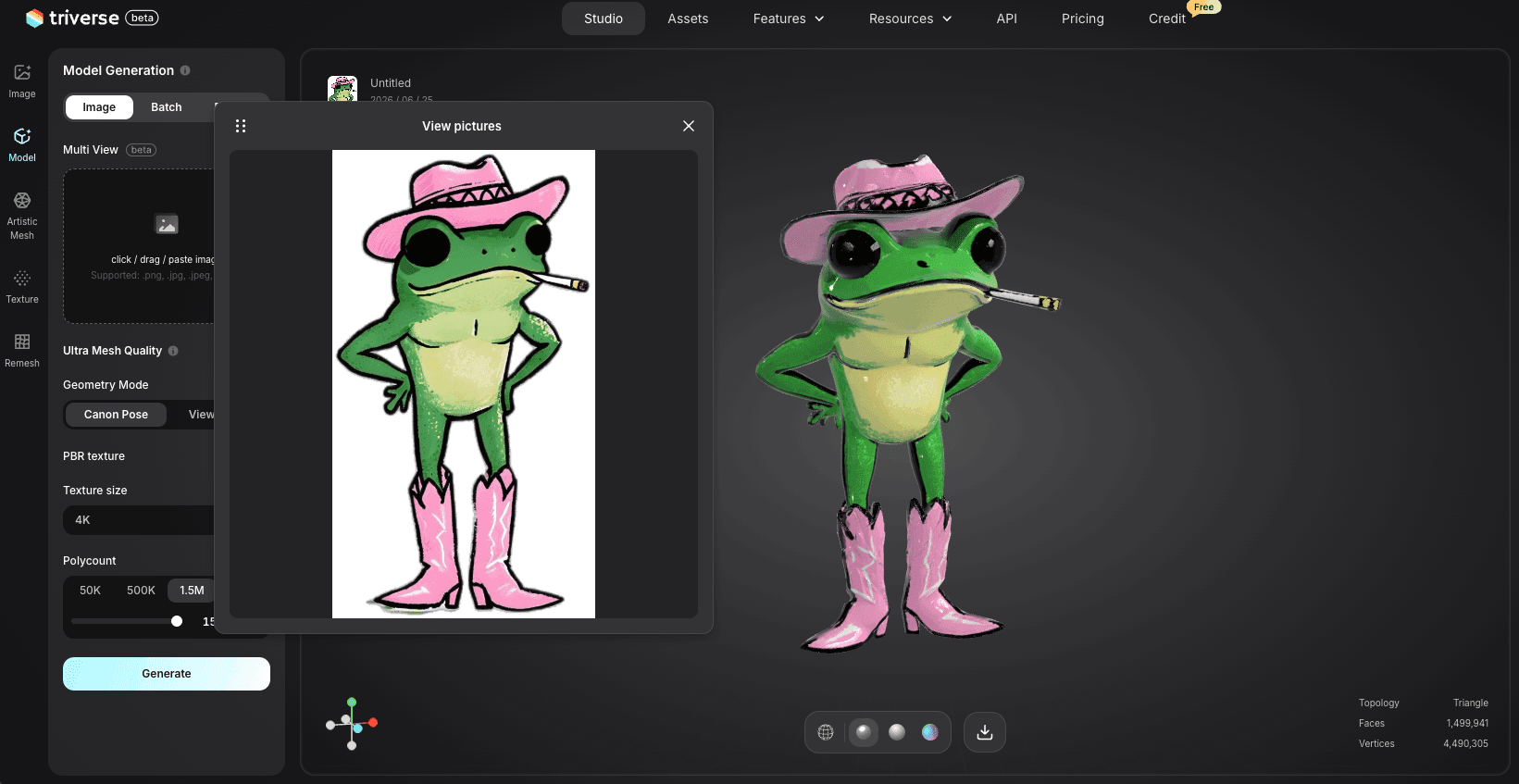Click the Ultra Mesh Quality info icon
The image size is (1519, 784).
[x=173, y=351]
